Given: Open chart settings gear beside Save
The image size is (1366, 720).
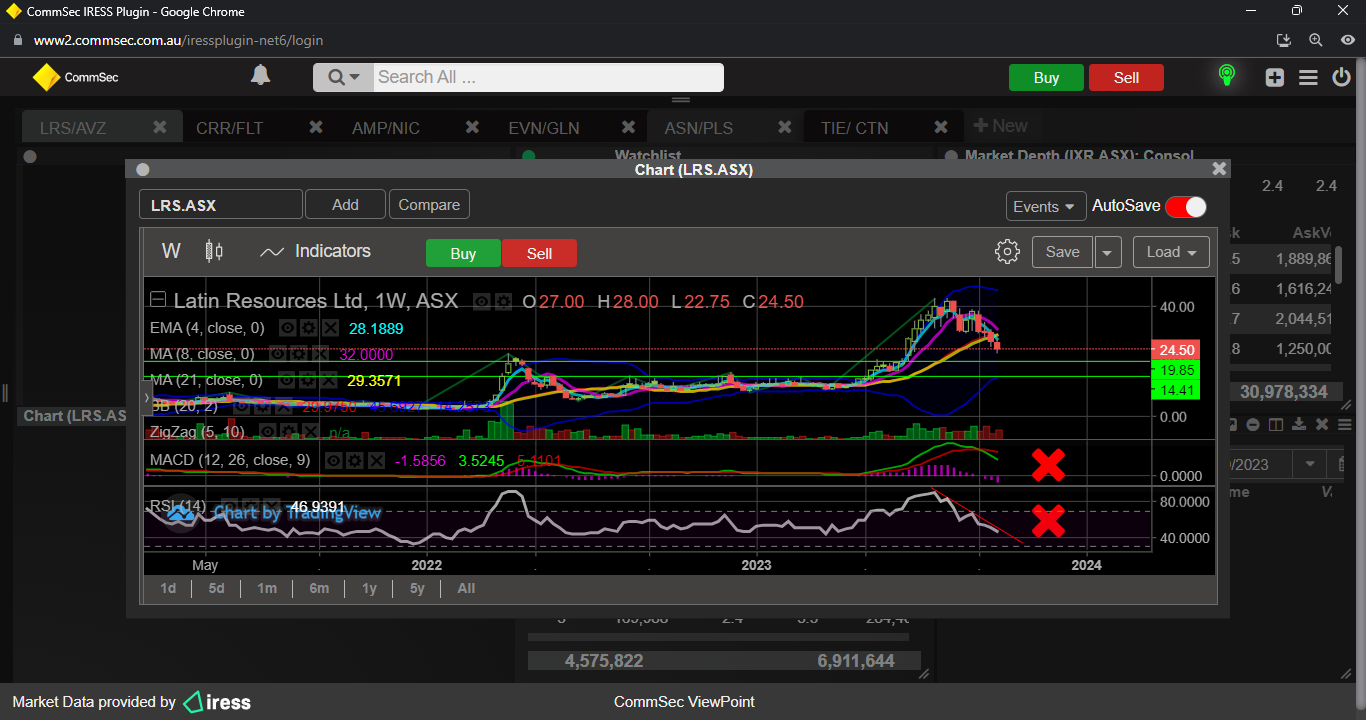Looking at the screenshot, I should coord(1007,252).
